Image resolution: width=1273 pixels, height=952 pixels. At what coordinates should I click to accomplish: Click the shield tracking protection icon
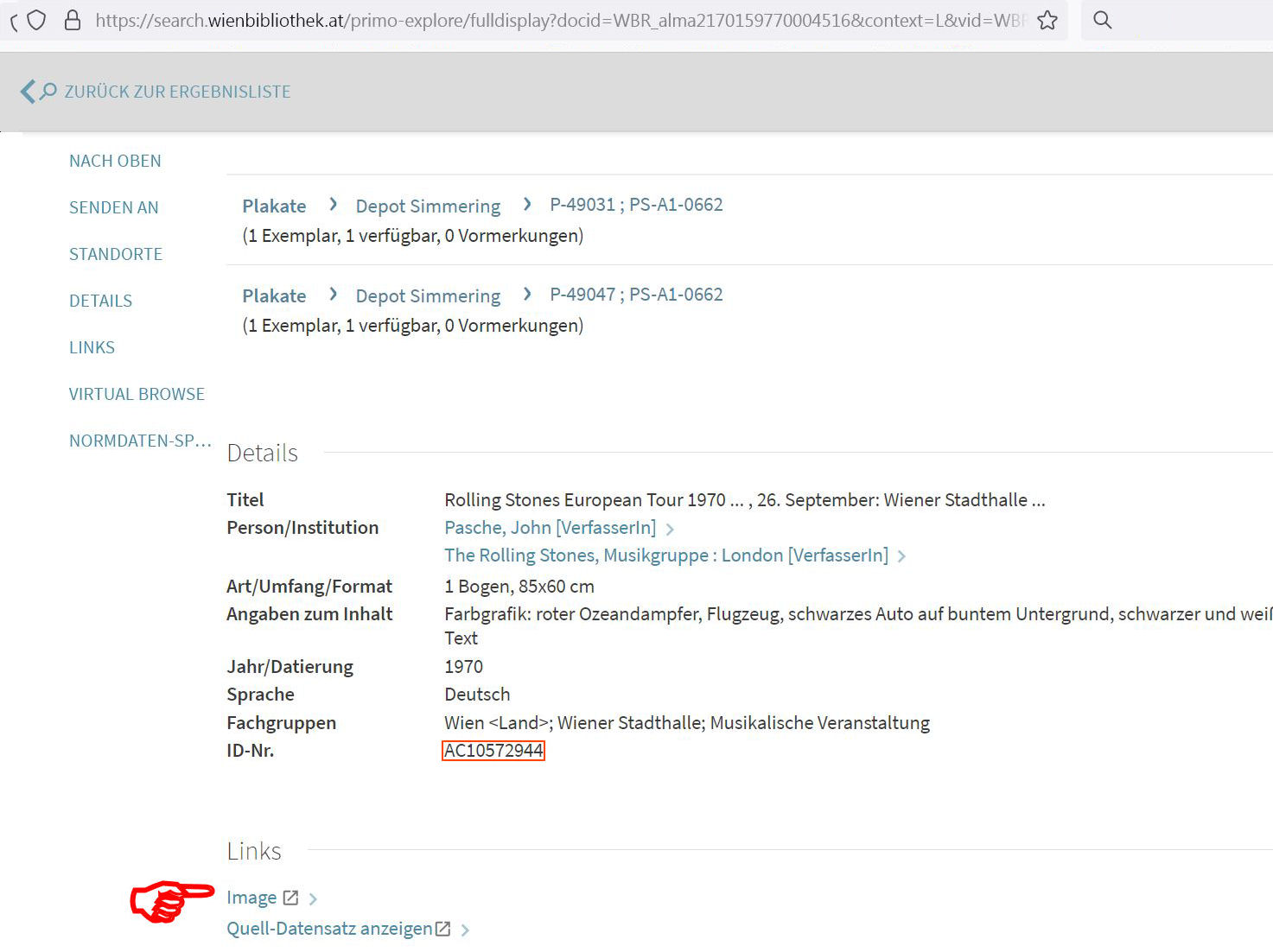[36, 20]
